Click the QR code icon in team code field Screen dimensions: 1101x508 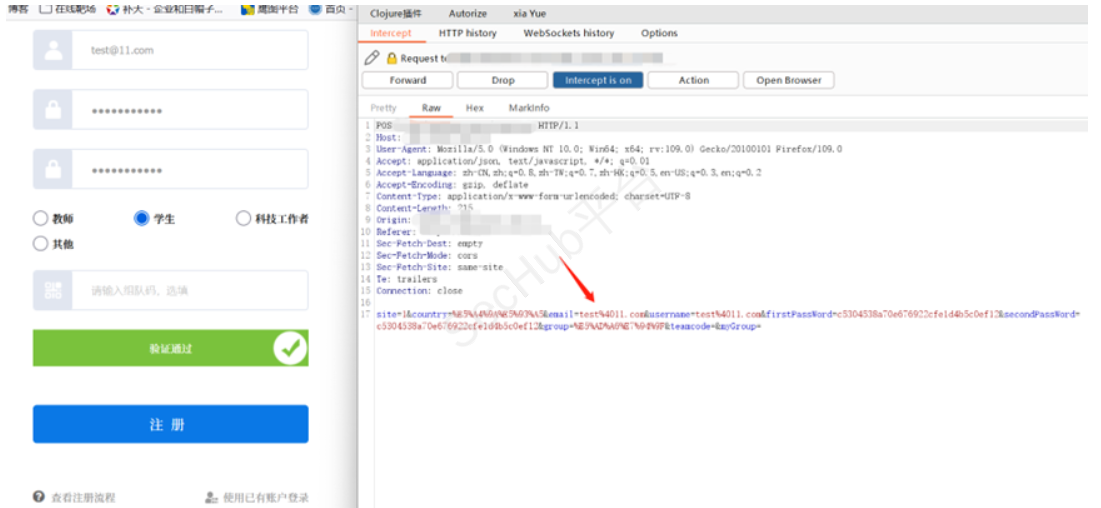coord(53,291)
